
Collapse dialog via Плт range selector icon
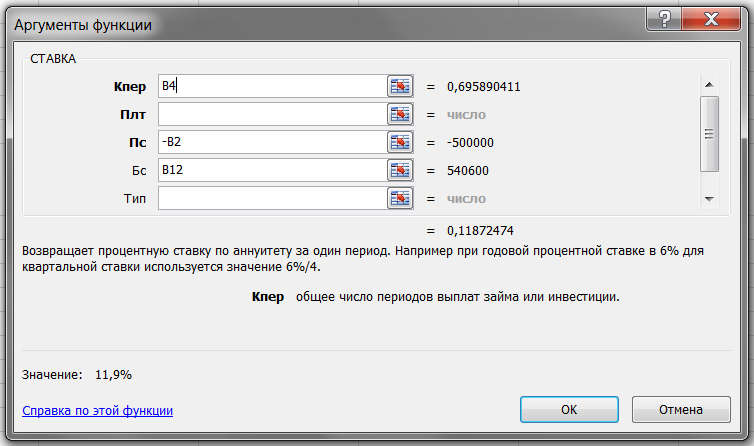[400, 114]
